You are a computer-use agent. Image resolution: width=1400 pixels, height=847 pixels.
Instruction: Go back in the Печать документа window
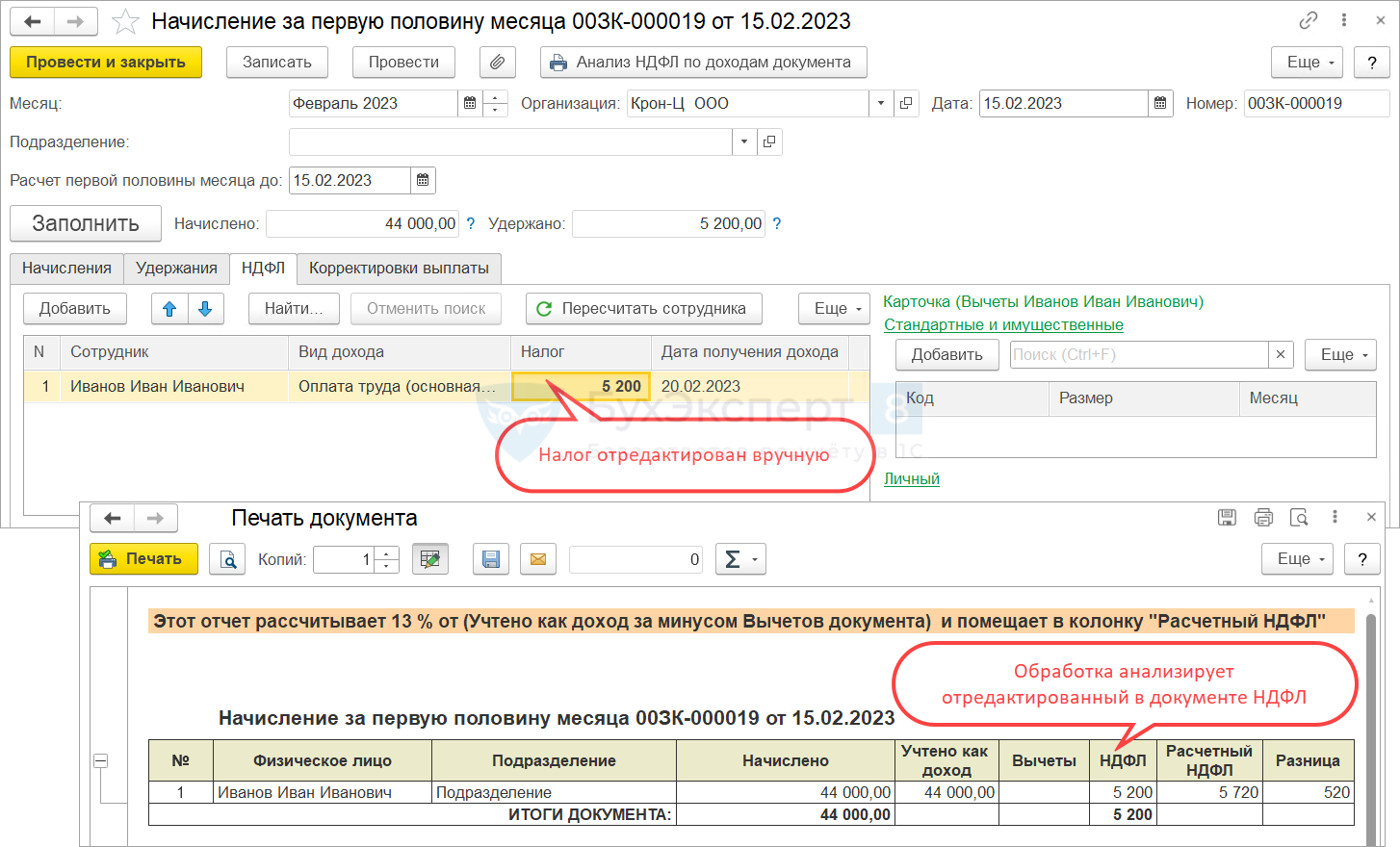(113, 518)
